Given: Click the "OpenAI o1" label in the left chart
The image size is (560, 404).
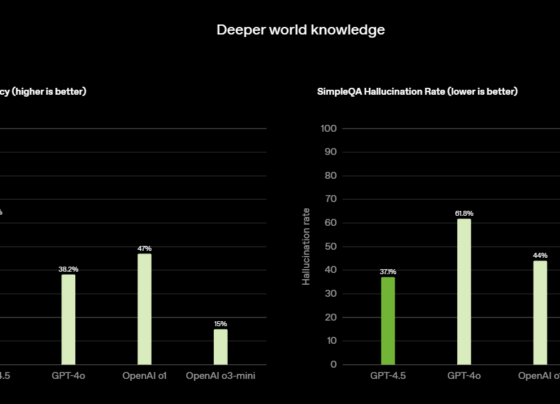Looking at the screenshot, I should [x=144, y=376].
